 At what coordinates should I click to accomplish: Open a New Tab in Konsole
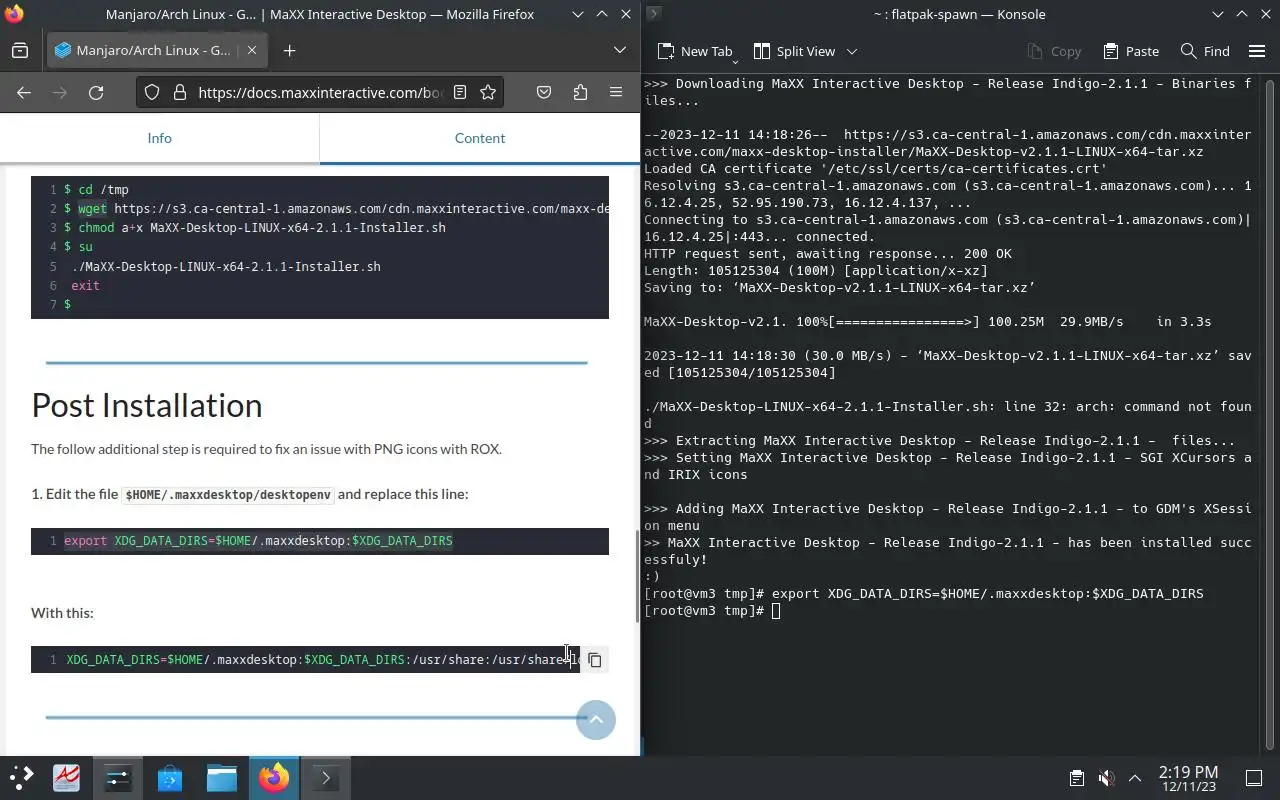(x=695, y=51)
